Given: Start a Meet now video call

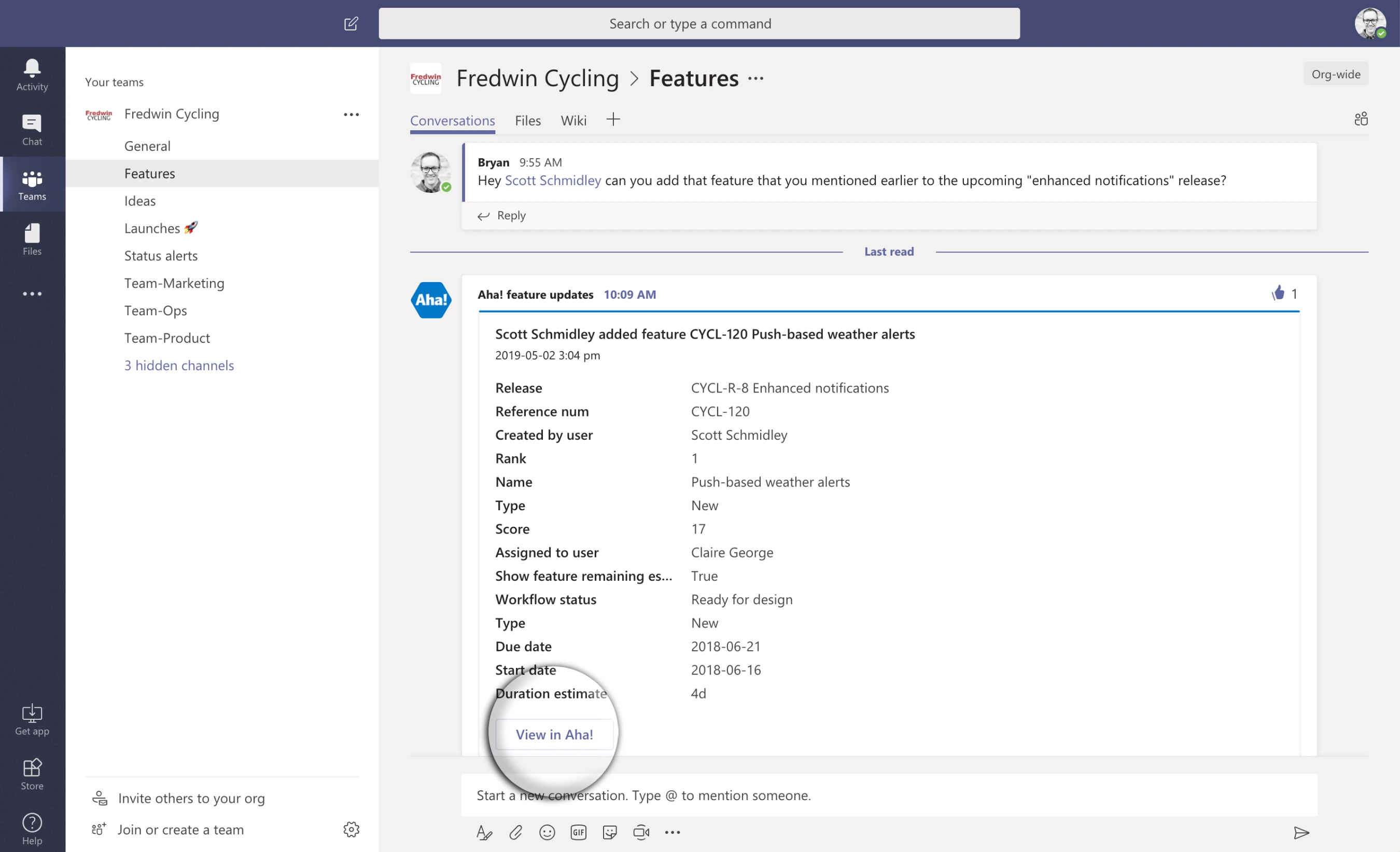Looking at the screenshot, I should pyautogui.click(x=641, y=832).
